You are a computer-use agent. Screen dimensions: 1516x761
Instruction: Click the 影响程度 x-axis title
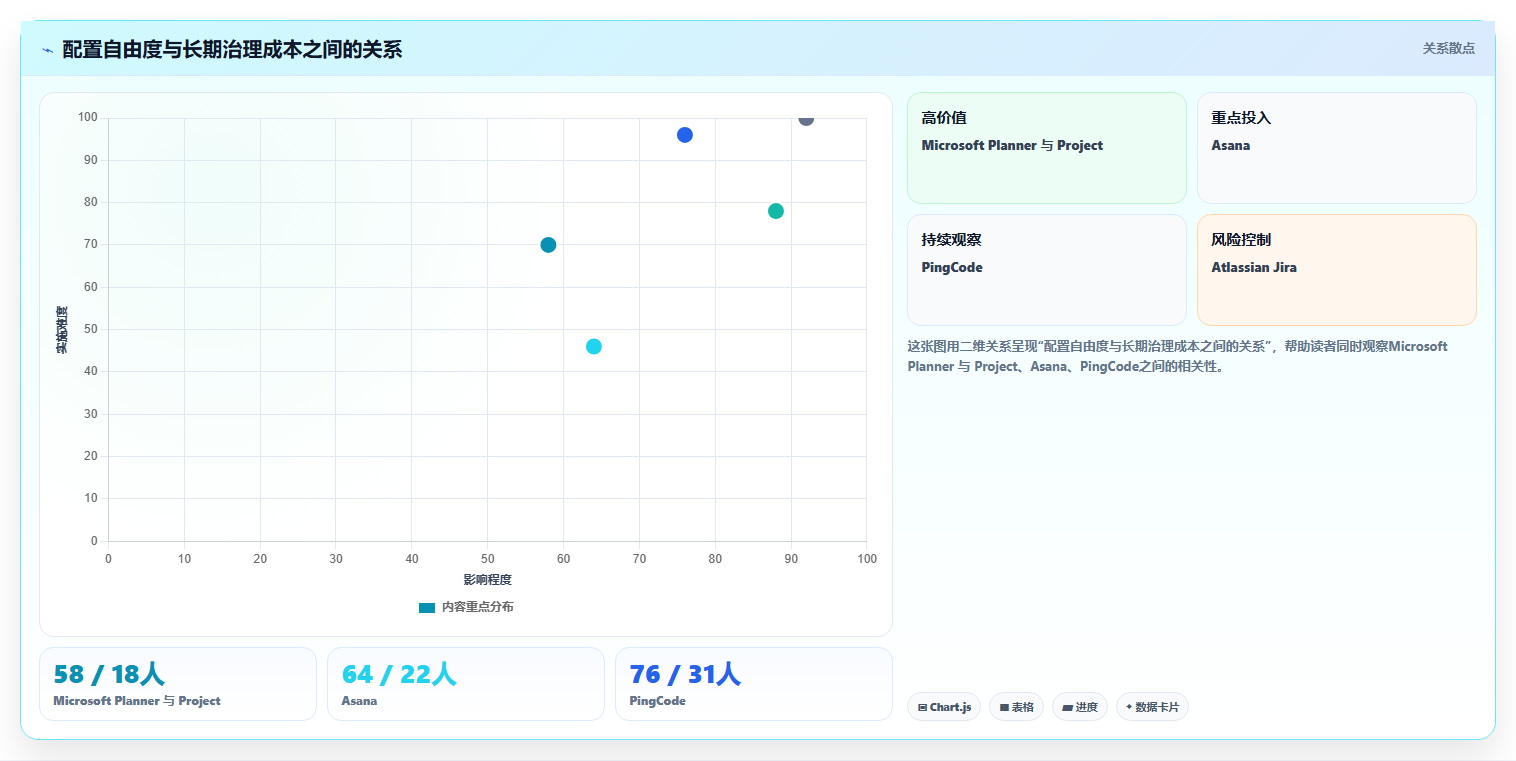487,580
